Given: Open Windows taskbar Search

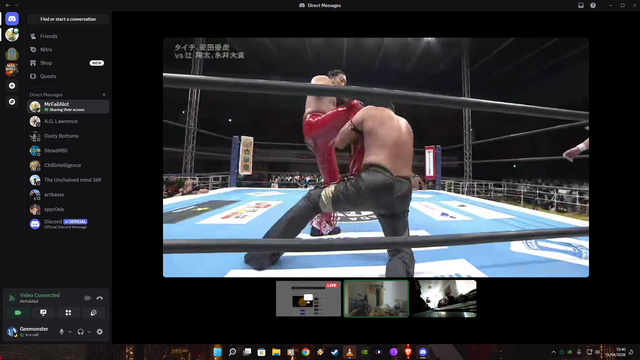Looking at the screenshot, I should click(x=232, y=352).
